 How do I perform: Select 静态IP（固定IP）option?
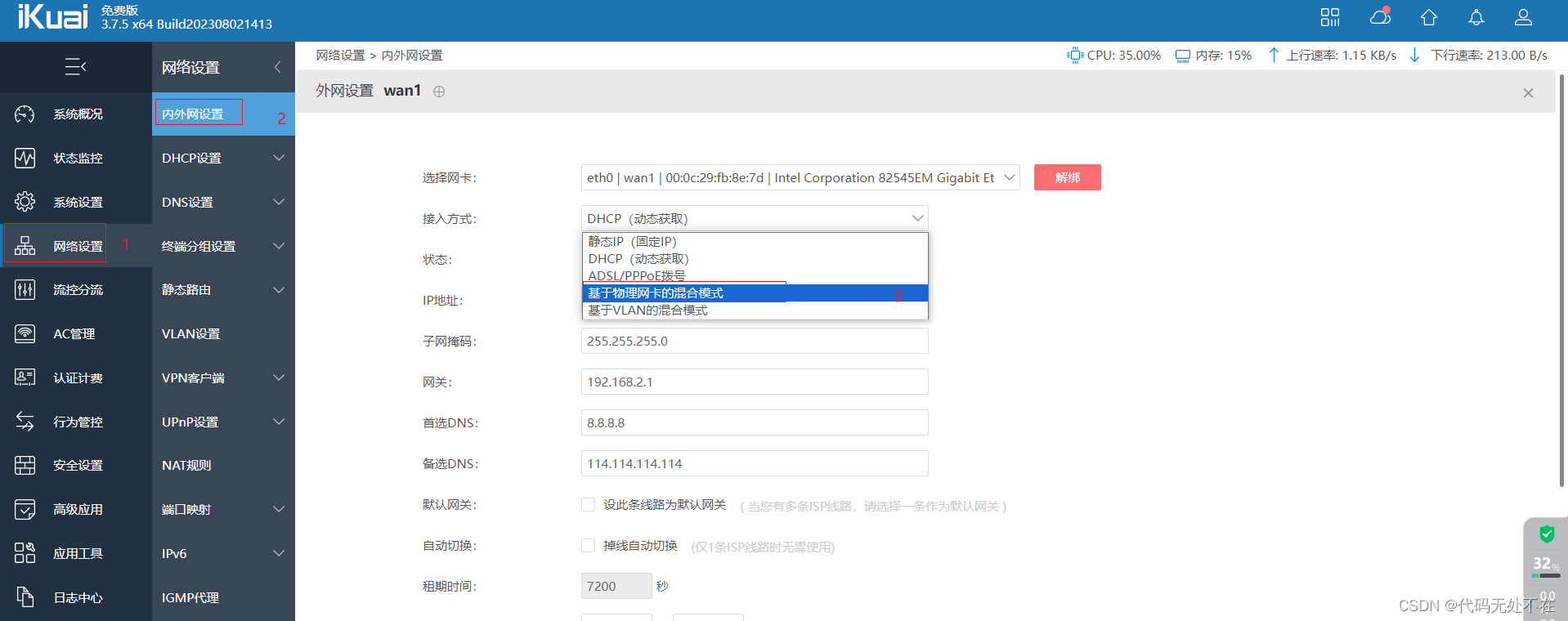point(755,242)
